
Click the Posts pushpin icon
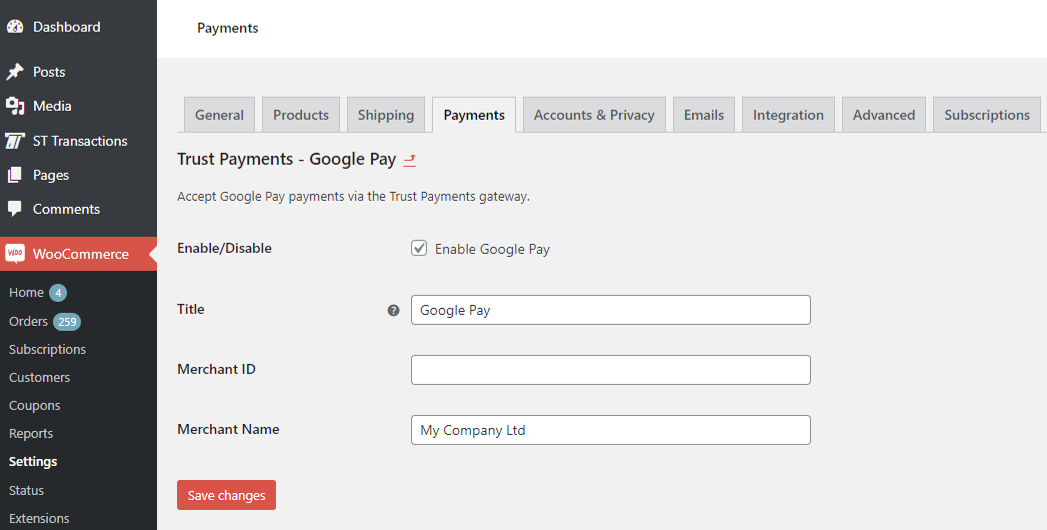tap(15, 72)
